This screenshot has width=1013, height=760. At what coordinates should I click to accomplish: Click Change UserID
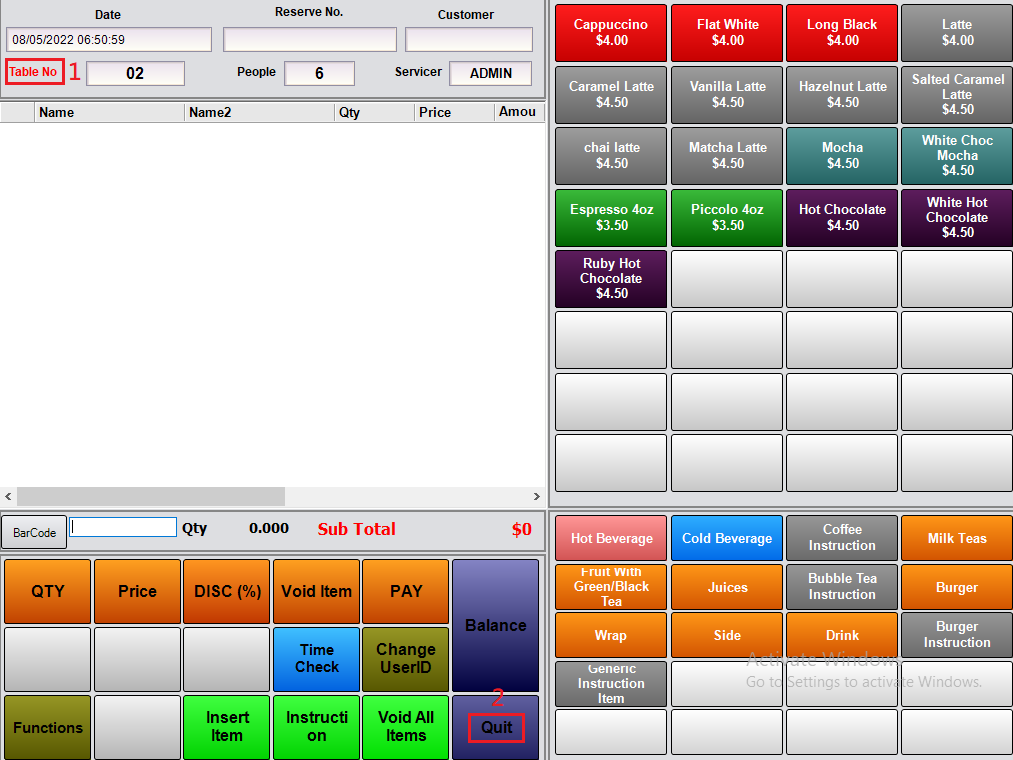point(406,659)
